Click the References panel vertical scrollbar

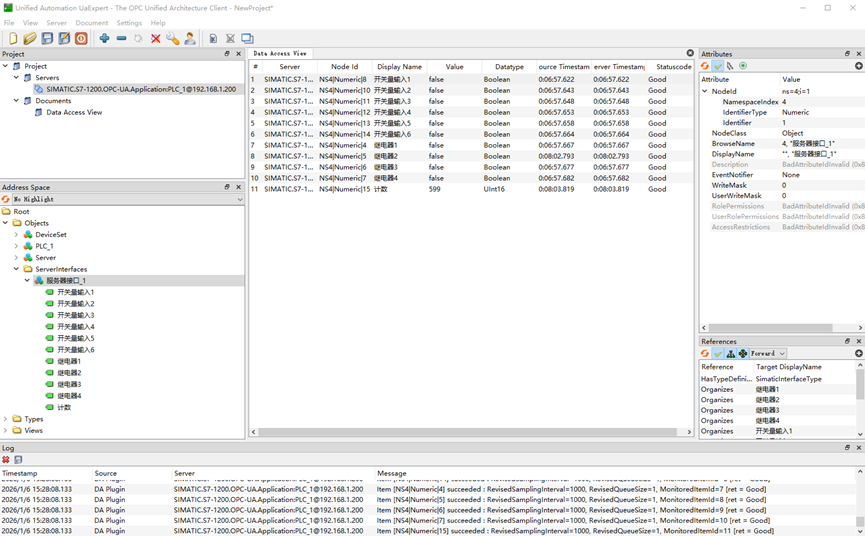click(859, 384)
